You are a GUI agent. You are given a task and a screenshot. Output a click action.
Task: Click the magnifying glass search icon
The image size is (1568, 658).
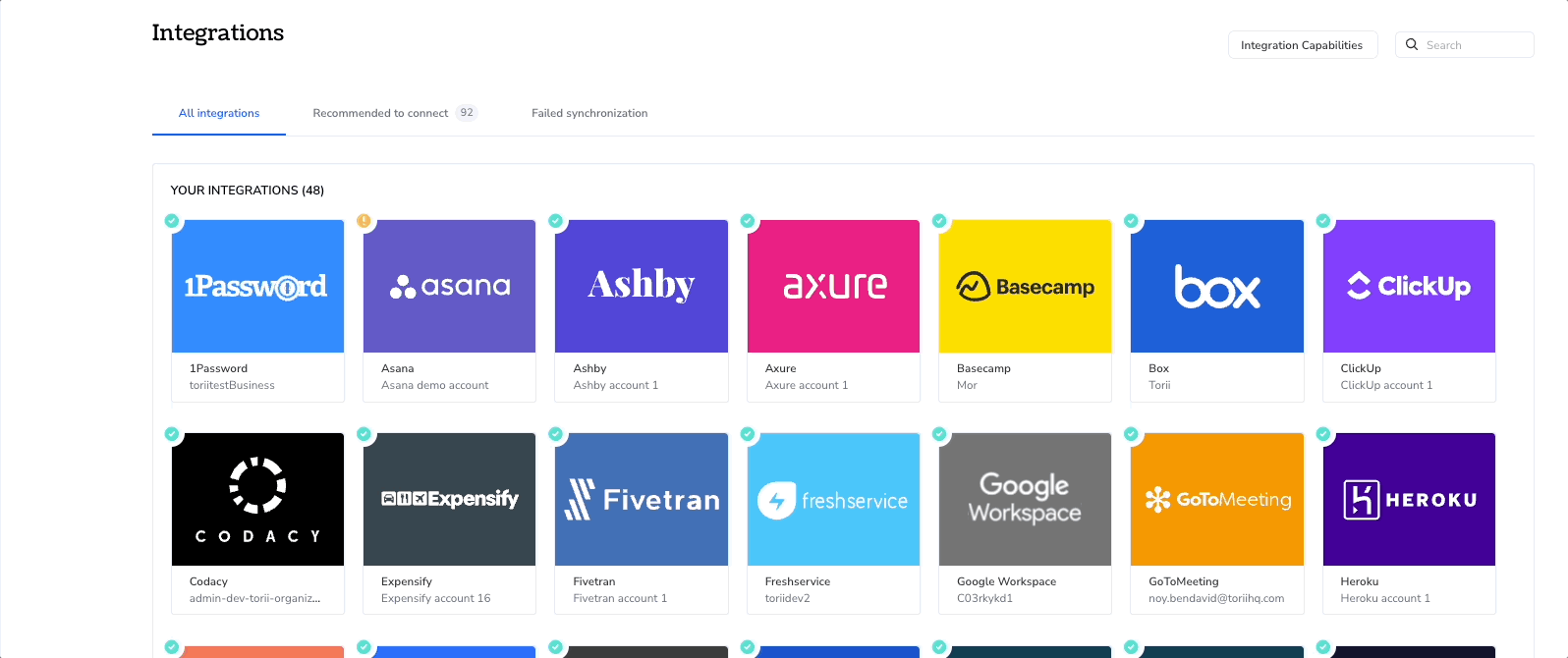(1412, 44)
